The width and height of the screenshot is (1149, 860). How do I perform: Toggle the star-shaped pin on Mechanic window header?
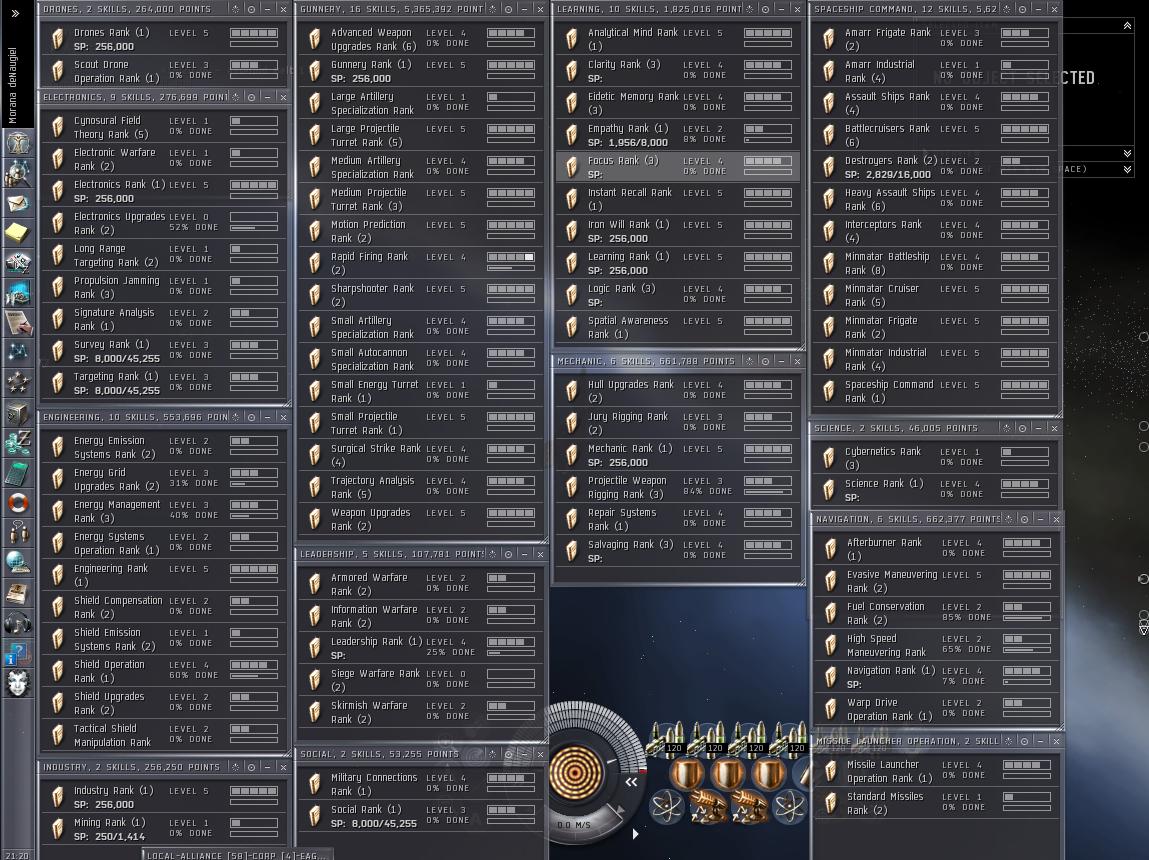[750, 361]
